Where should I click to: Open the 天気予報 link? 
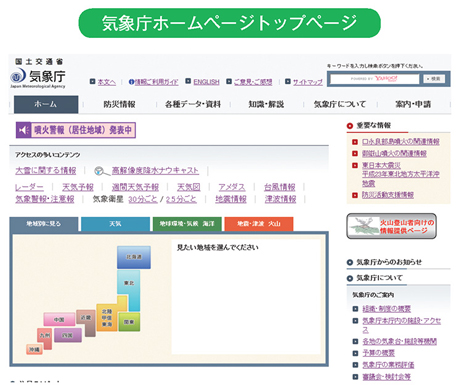click(78, 187)
